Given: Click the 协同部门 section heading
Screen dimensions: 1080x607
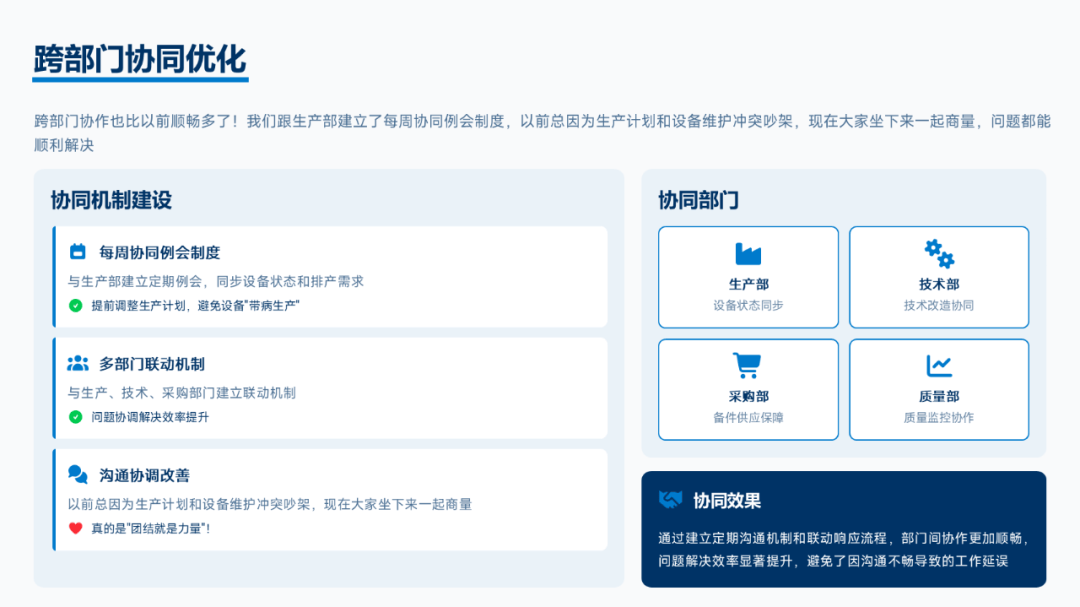Looking at the screenshot, I should tap(698, 200).
